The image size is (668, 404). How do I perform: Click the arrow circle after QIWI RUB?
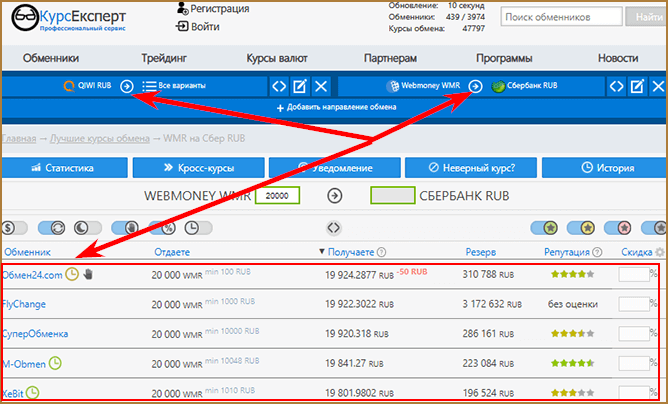[x=127, y=86]
